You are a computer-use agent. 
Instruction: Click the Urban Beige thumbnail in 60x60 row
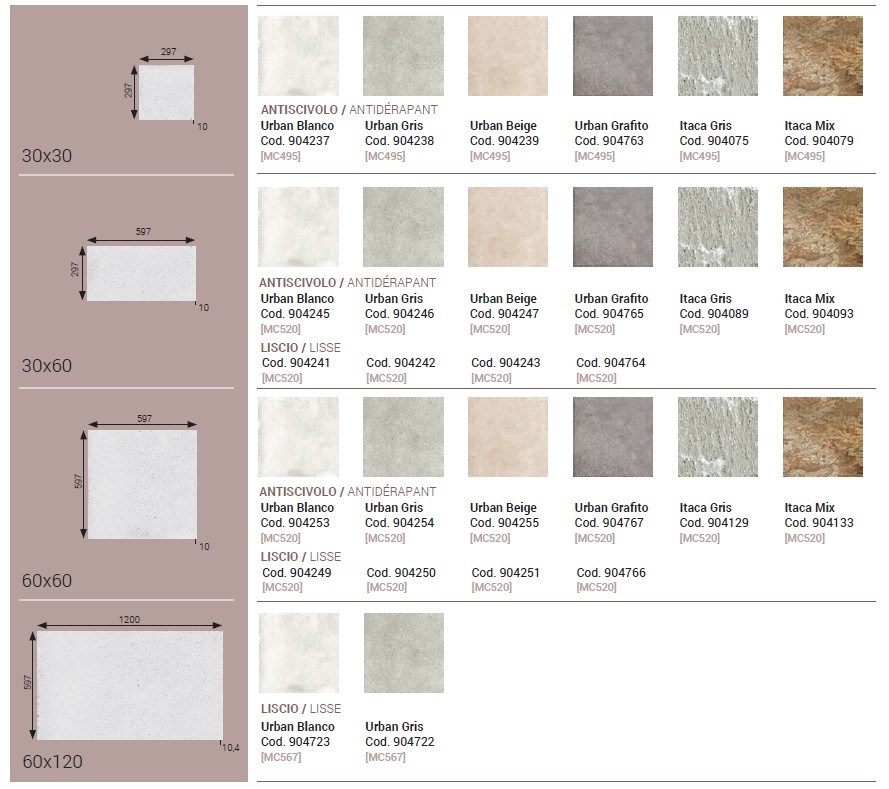[x=508, y=436]
